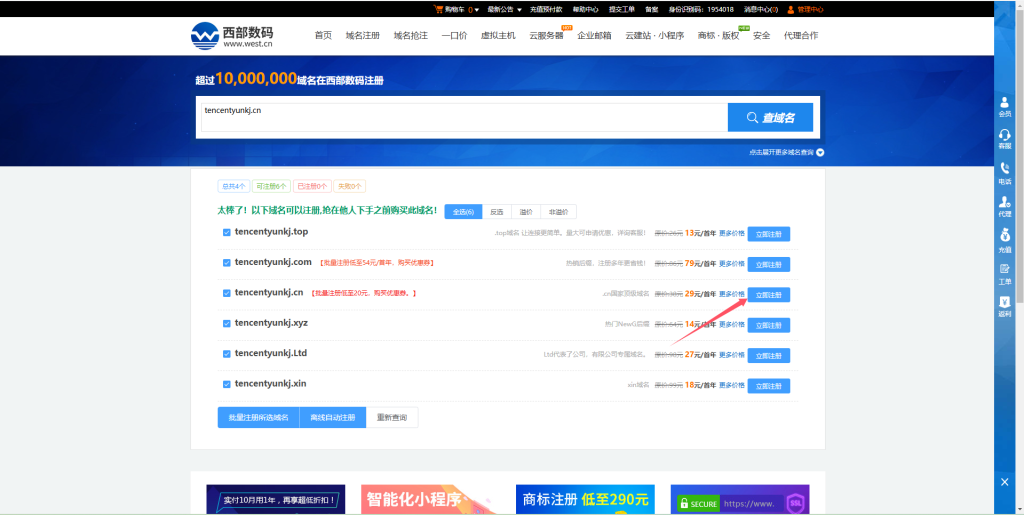Click 立即注册 for tencentyunkj.Ltd
Viewport: 1024px width, 515px height.
click(x=769, y=356)
